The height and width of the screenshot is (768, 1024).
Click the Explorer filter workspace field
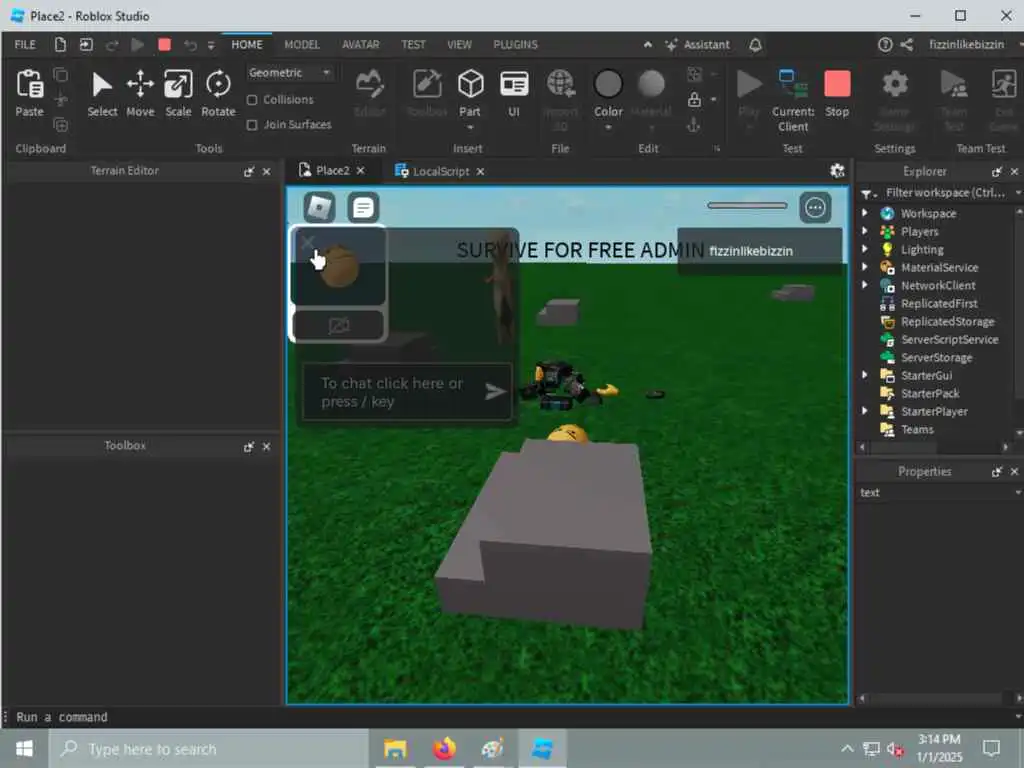pos(945,193)
